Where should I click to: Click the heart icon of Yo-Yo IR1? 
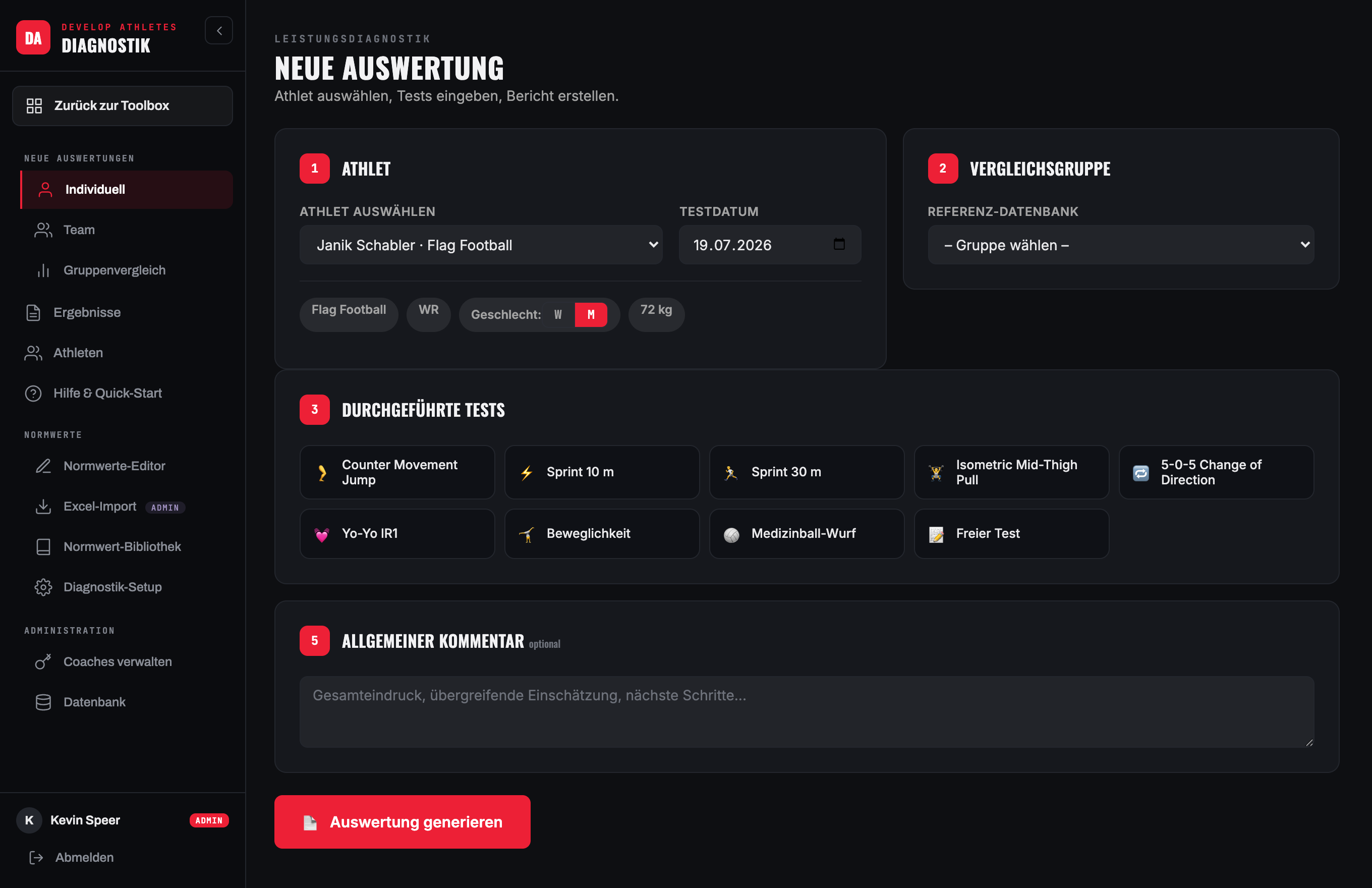(x=322, y=534)
